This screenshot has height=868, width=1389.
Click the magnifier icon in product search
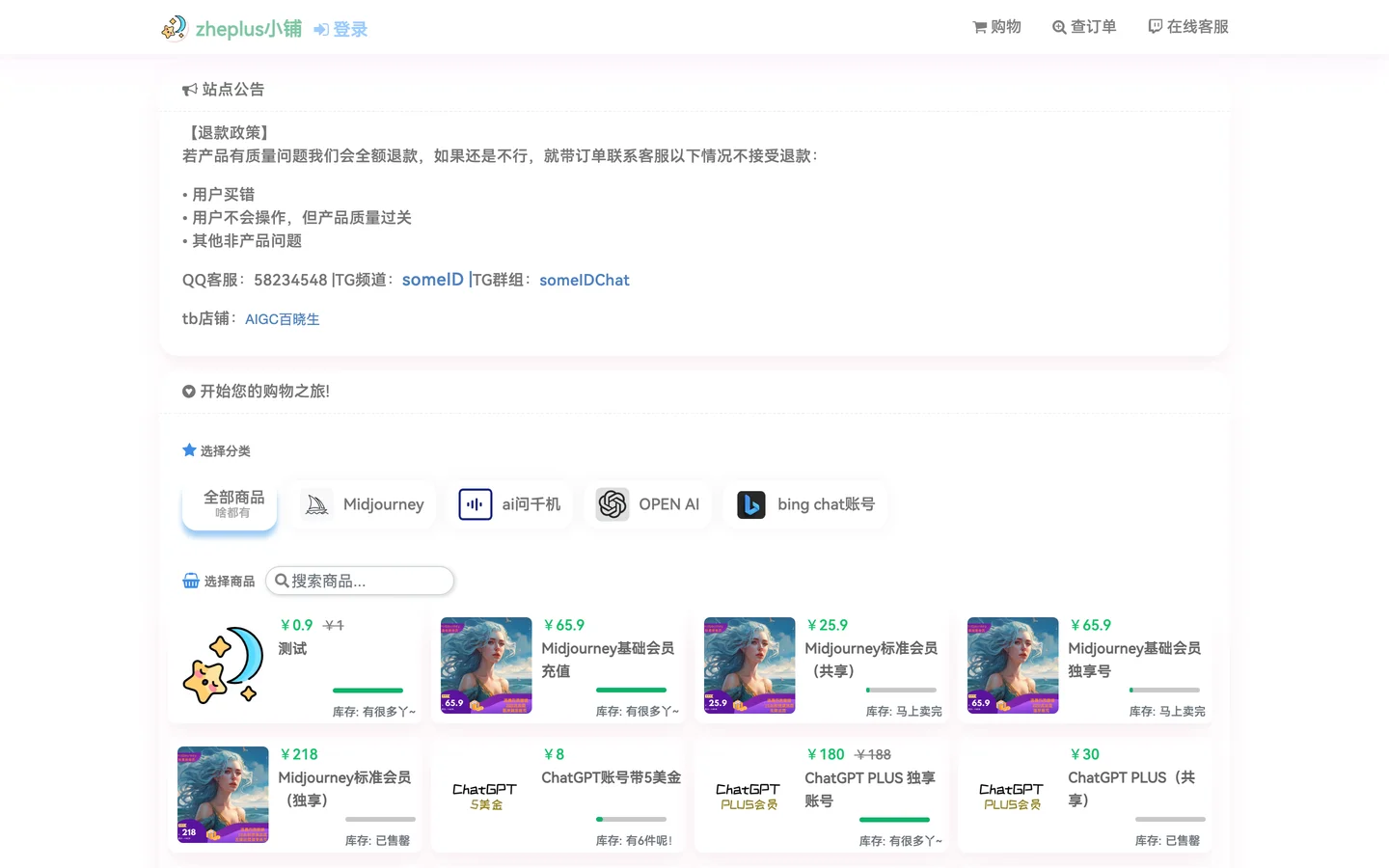tap(282, 581)
